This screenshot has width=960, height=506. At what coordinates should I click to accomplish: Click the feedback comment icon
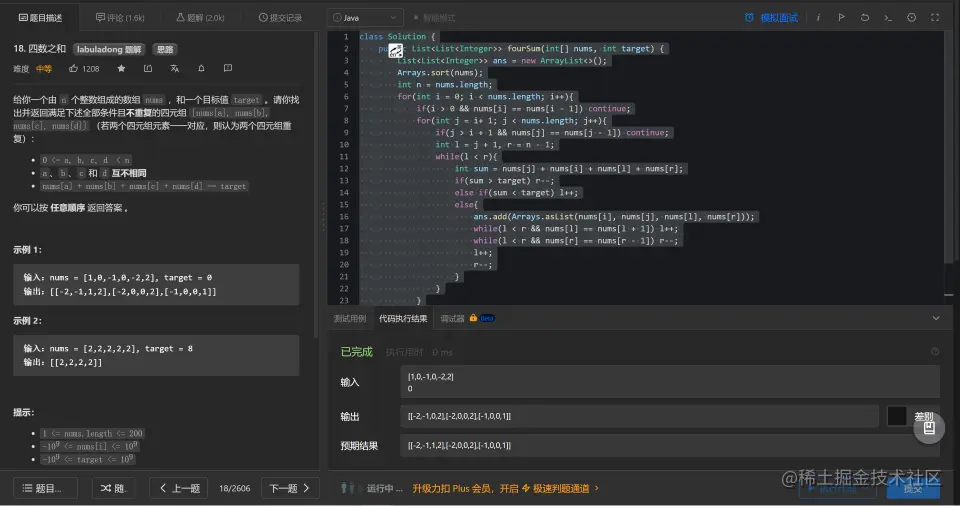point(228,69)
